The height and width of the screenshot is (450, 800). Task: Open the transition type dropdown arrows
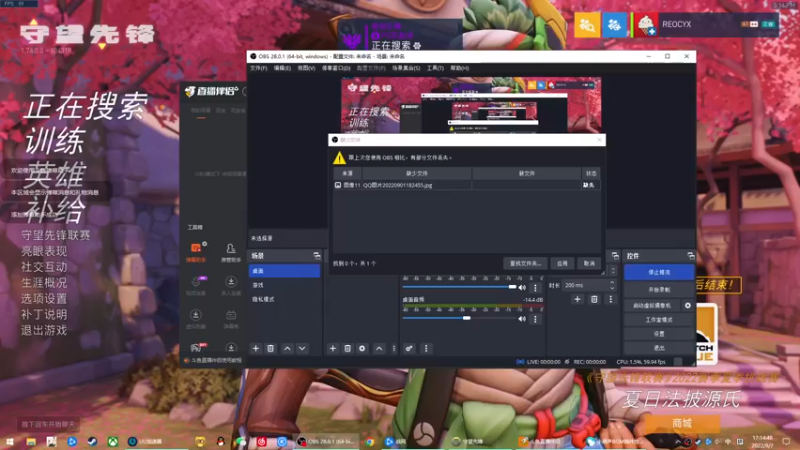pyautogui.click(x=613, y=271)
